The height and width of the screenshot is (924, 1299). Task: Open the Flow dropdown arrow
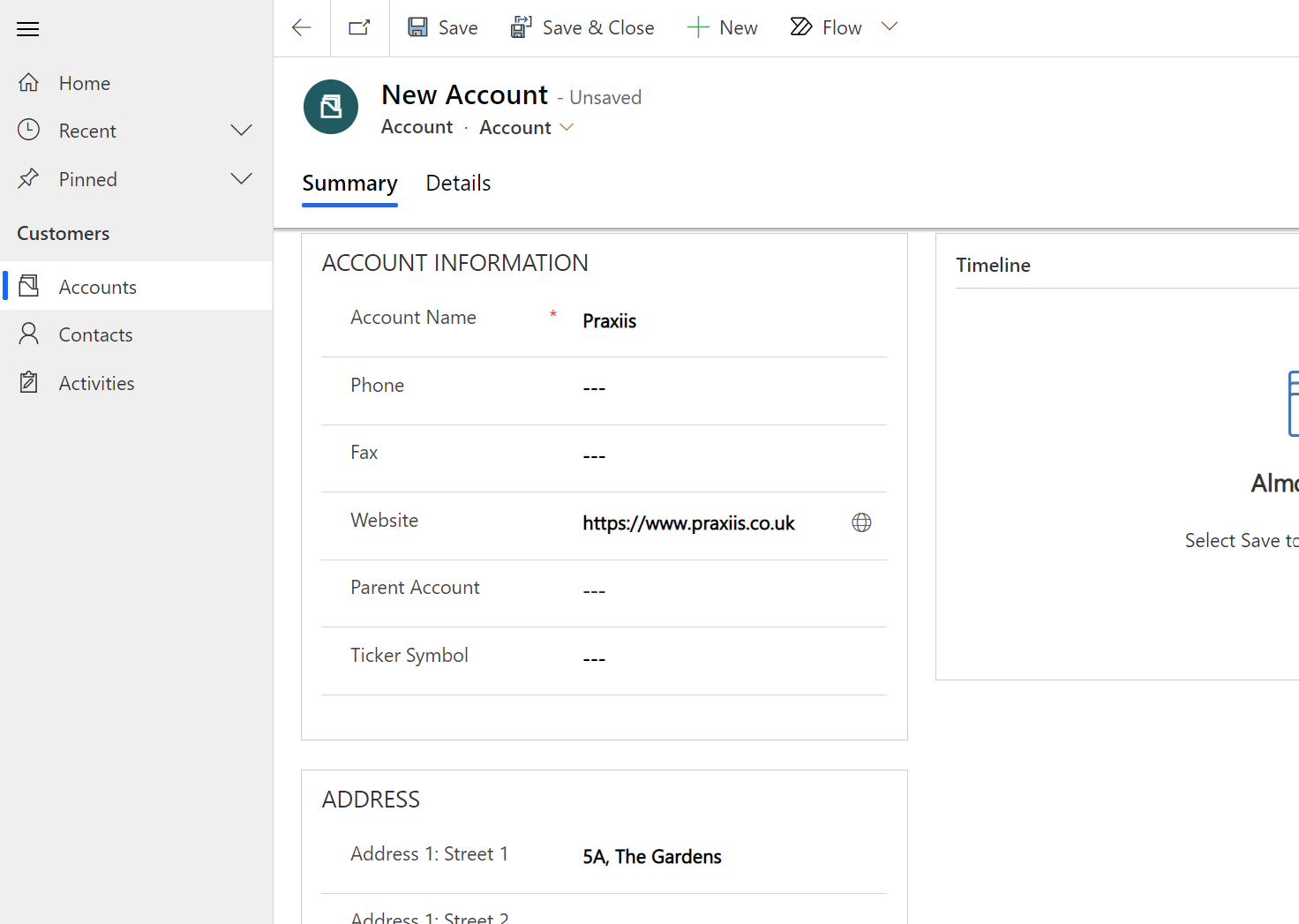click(890, 27)
